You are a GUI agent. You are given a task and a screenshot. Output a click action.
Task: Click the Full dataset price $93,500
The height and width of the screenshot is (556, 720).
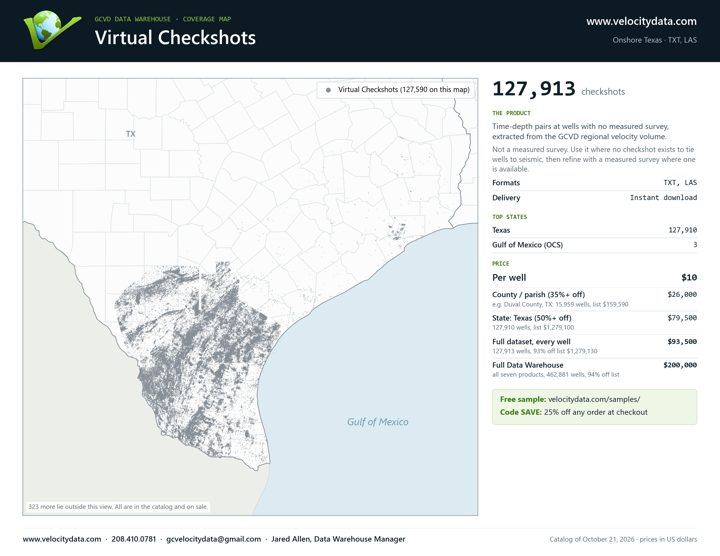coord(682,342)
